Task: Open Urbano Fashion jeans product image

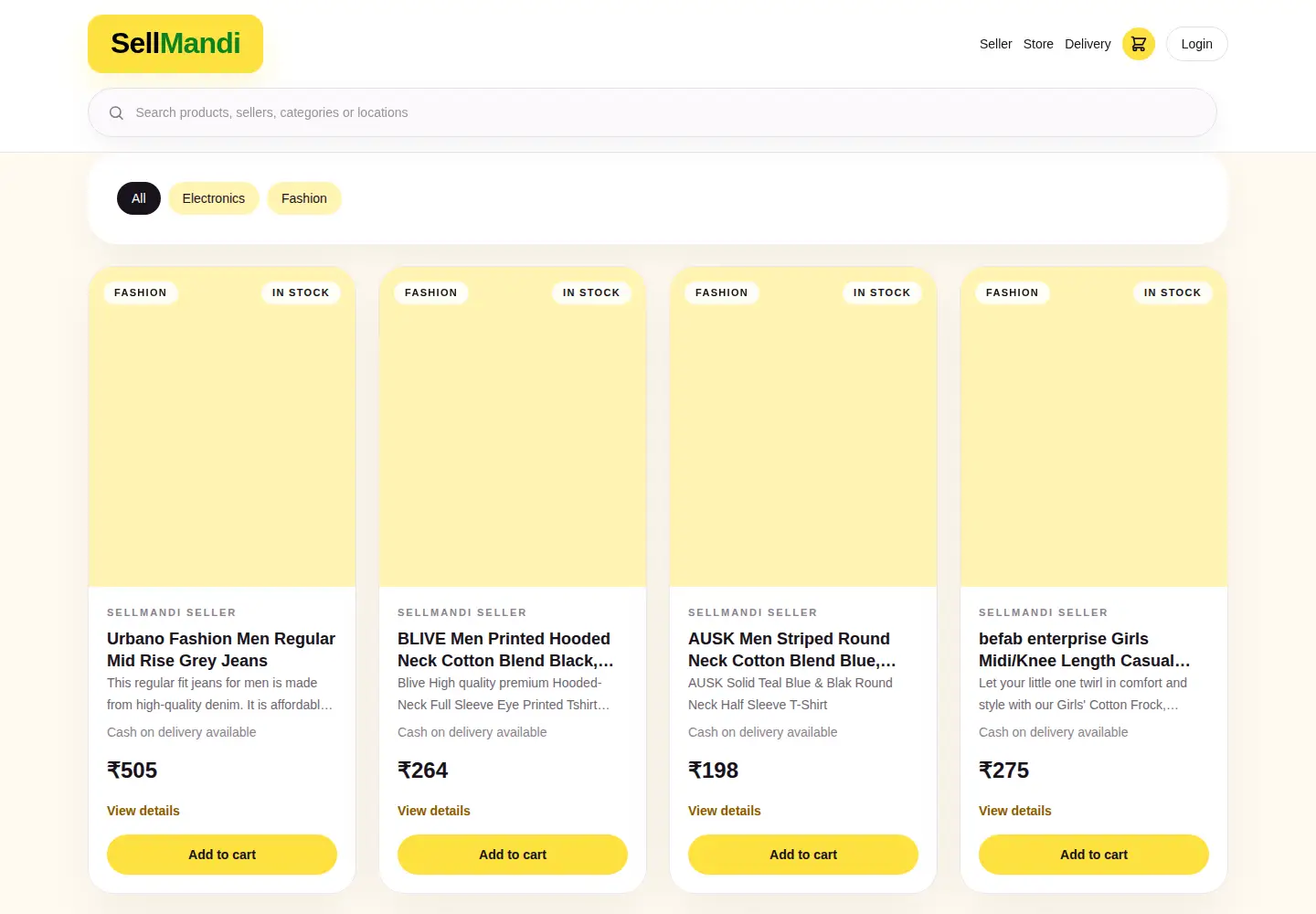Action: 222,427
